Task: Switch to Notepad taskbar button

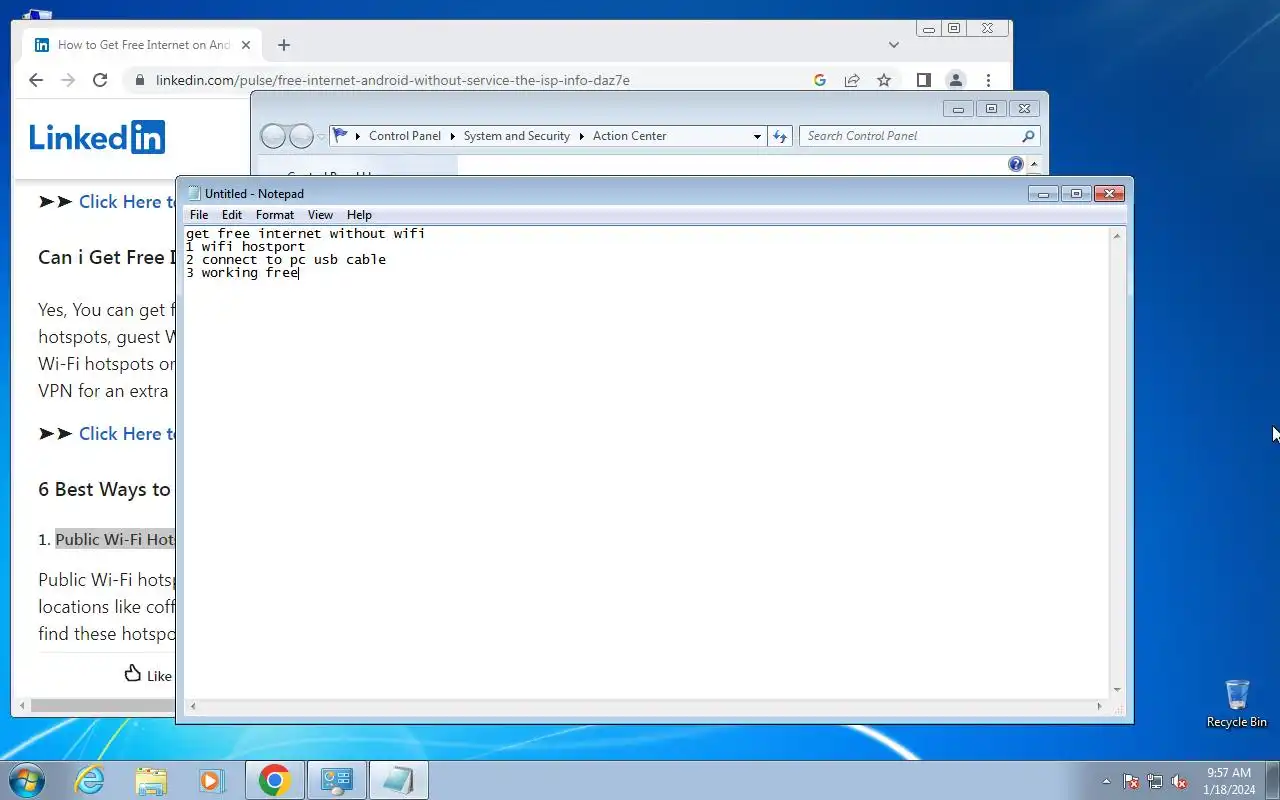Action: coord(398,780)
